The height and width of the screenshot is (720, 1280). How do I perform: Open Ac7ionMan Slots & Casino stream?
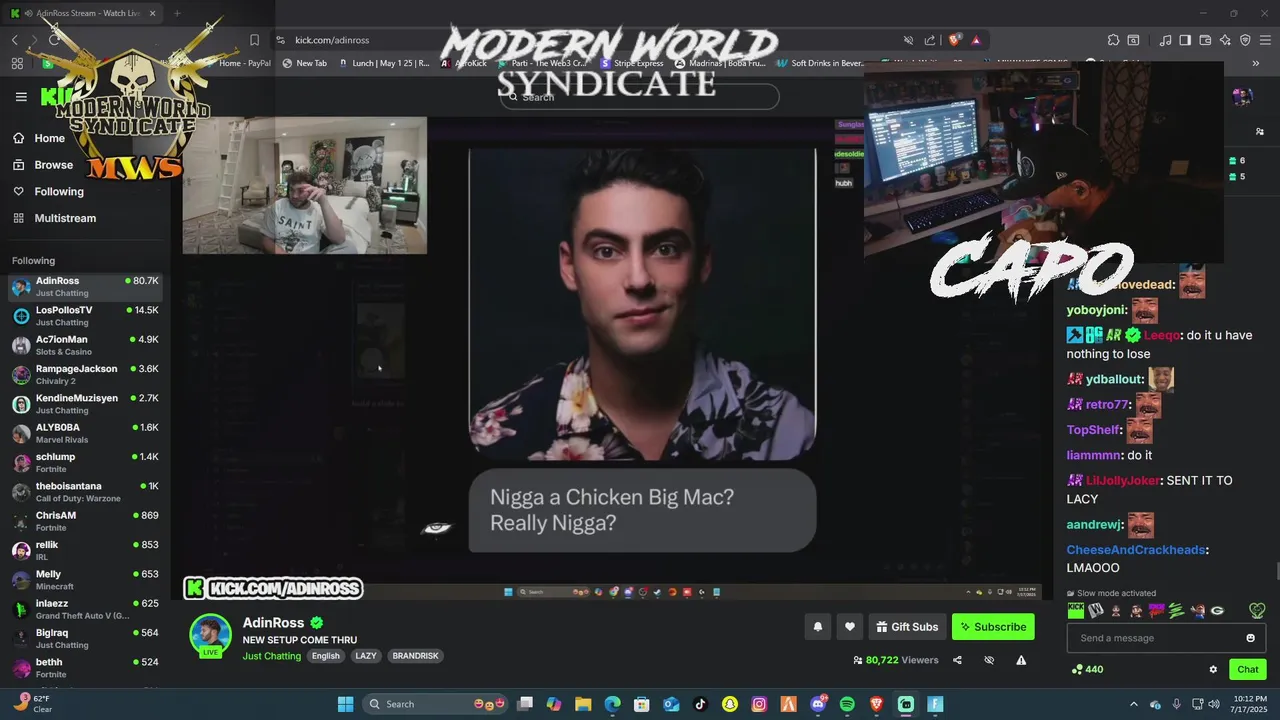[x=85, y=345]
